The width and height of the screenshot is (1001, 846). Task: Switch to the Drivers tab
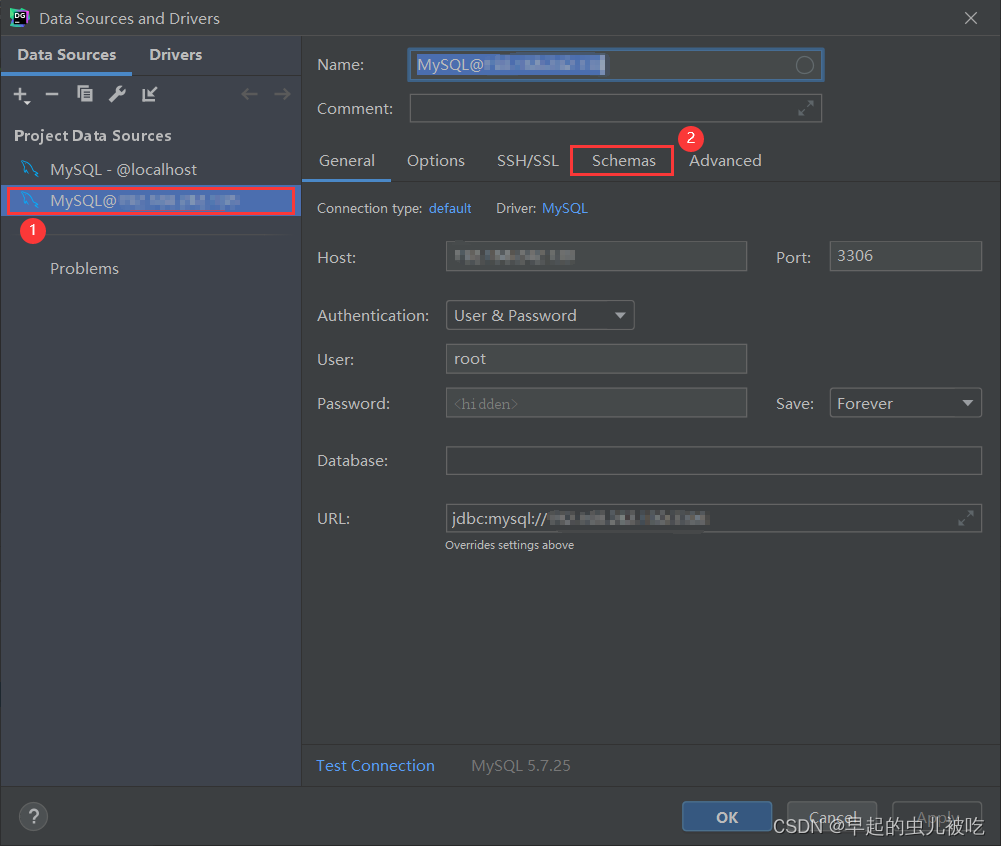click(176, 55)
